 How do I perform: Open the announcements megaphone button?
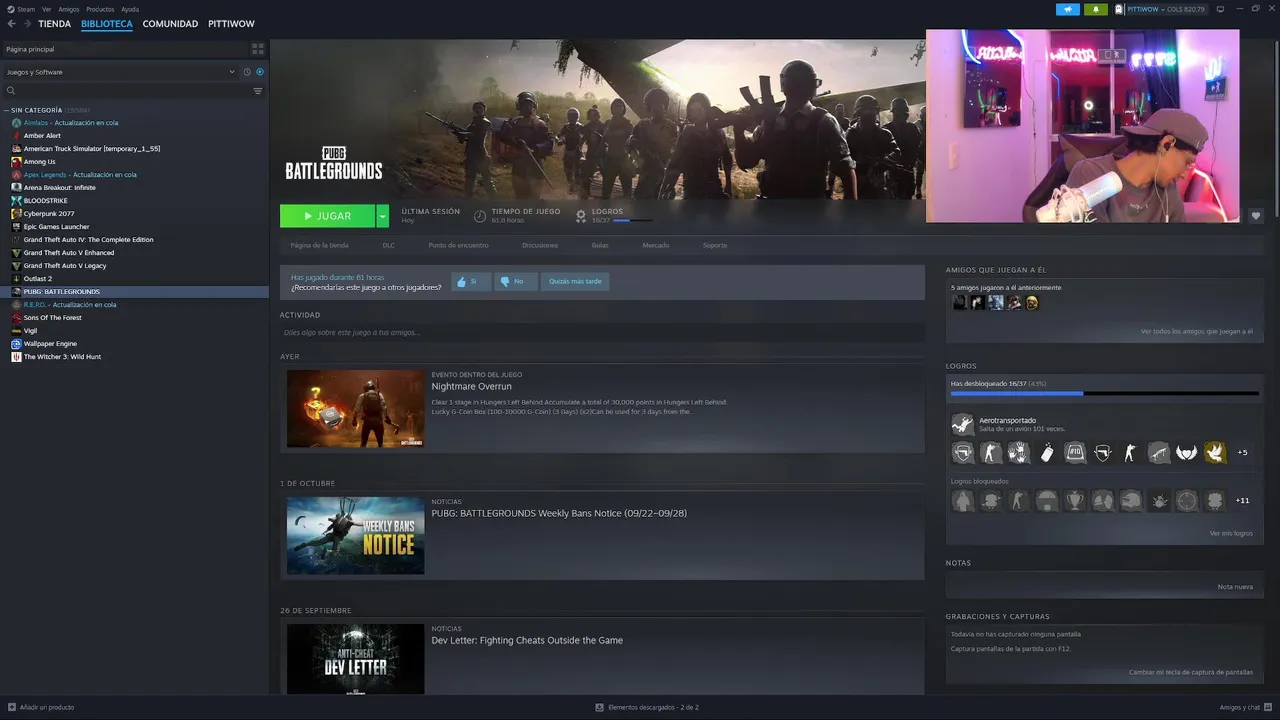pos(1067,9)
